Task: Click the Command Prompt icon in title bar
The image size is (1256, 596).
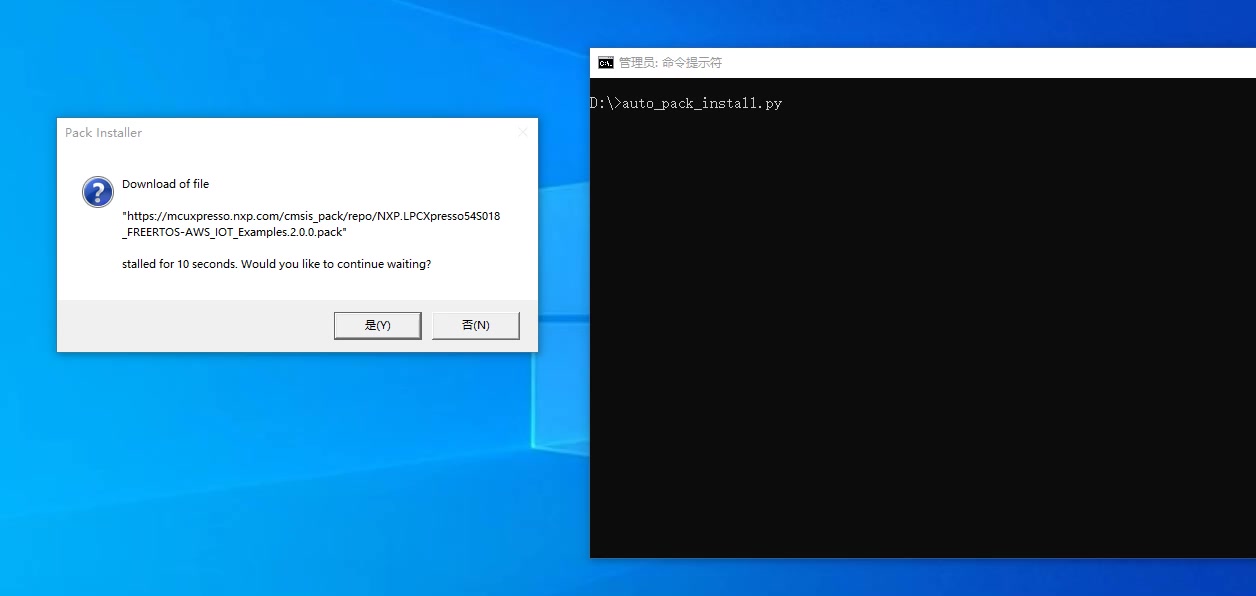Action: 606,63
